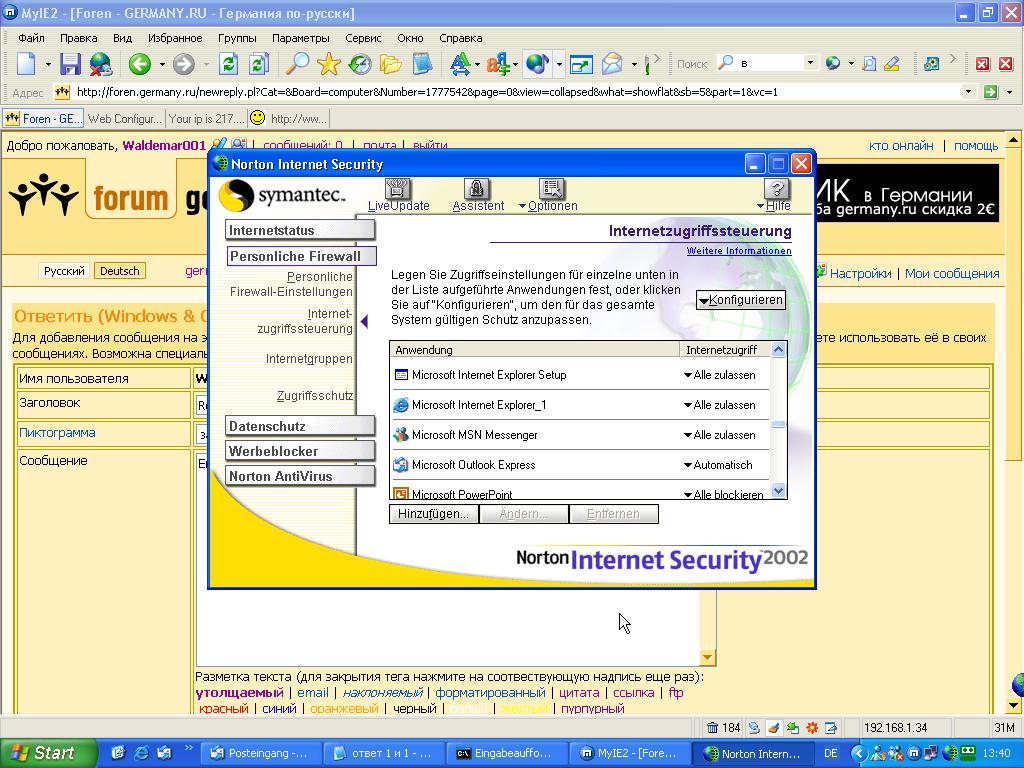Click the LiveUpdate icon in Norton
The width and height of the screenshot is (1024, 768).
tap(398, 189)
